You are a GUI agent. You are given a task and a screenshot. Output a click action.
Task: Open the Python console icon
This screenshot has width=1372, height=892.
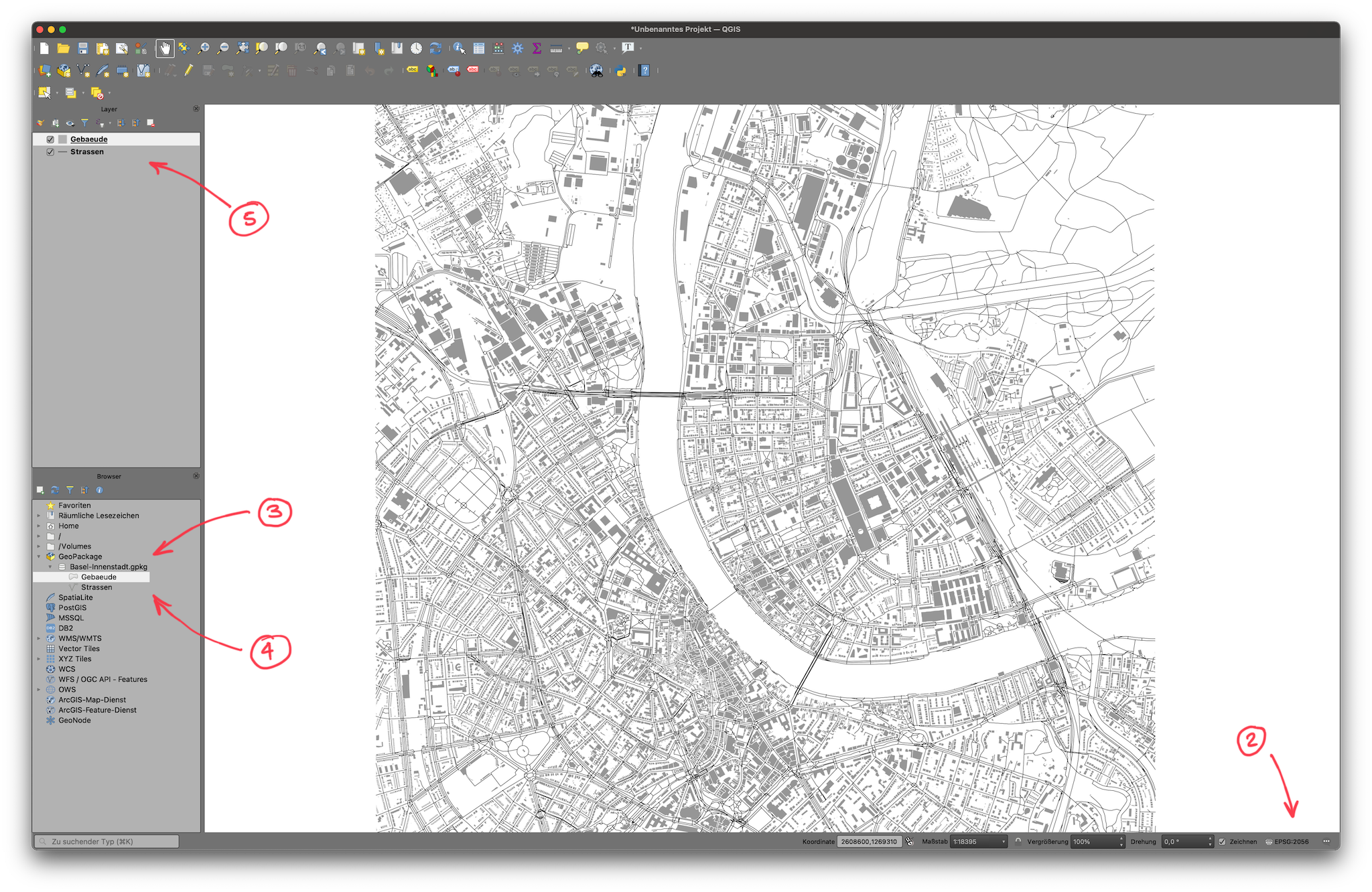click(621, 71)
